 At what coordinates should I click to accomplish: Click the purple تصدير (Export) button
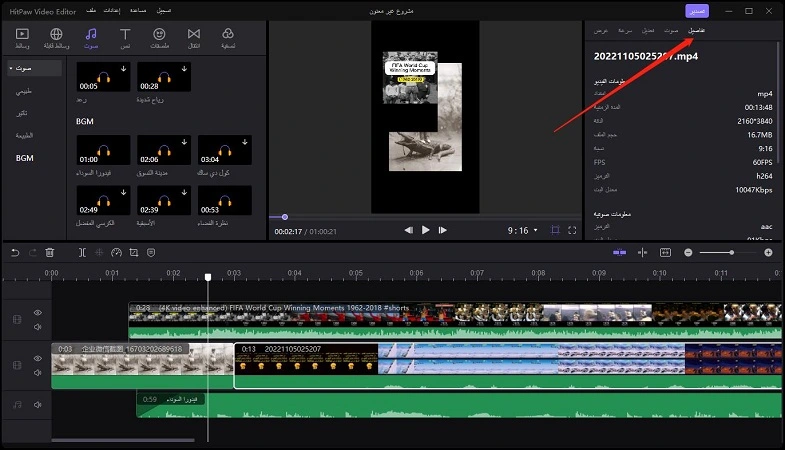point(697,11)
